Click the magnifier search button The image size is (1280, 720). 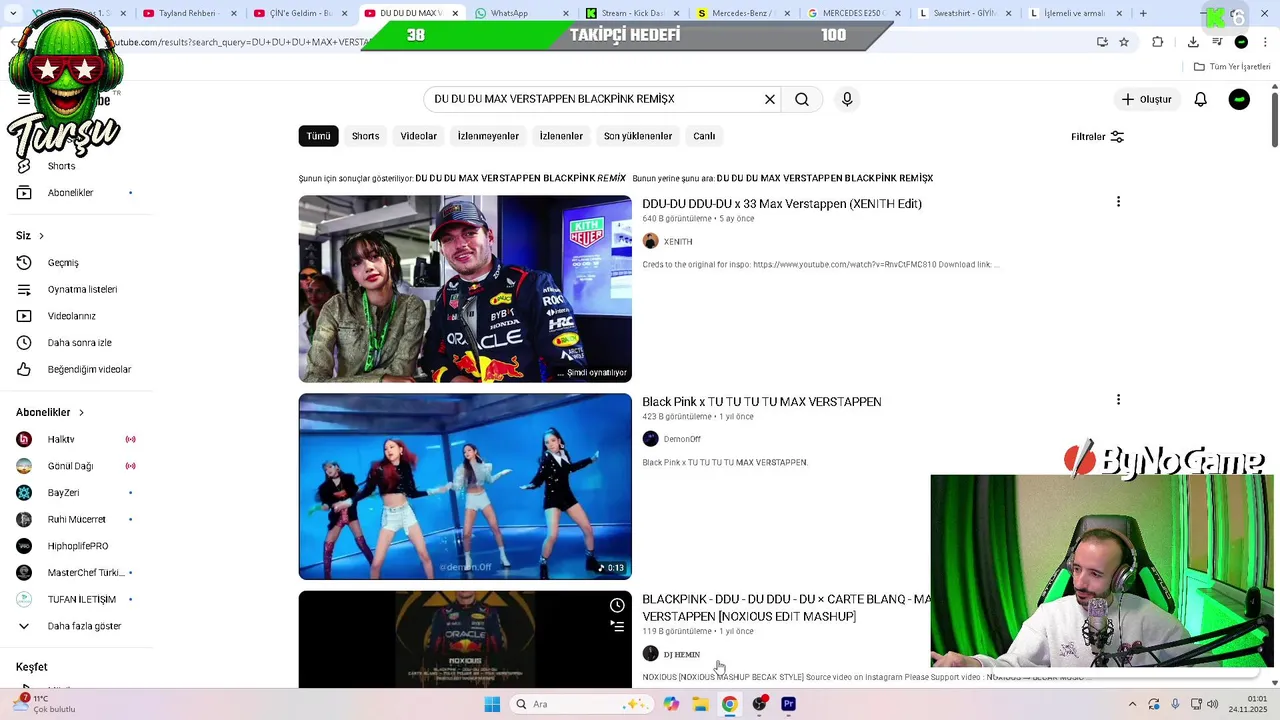[x=802, y=99]
